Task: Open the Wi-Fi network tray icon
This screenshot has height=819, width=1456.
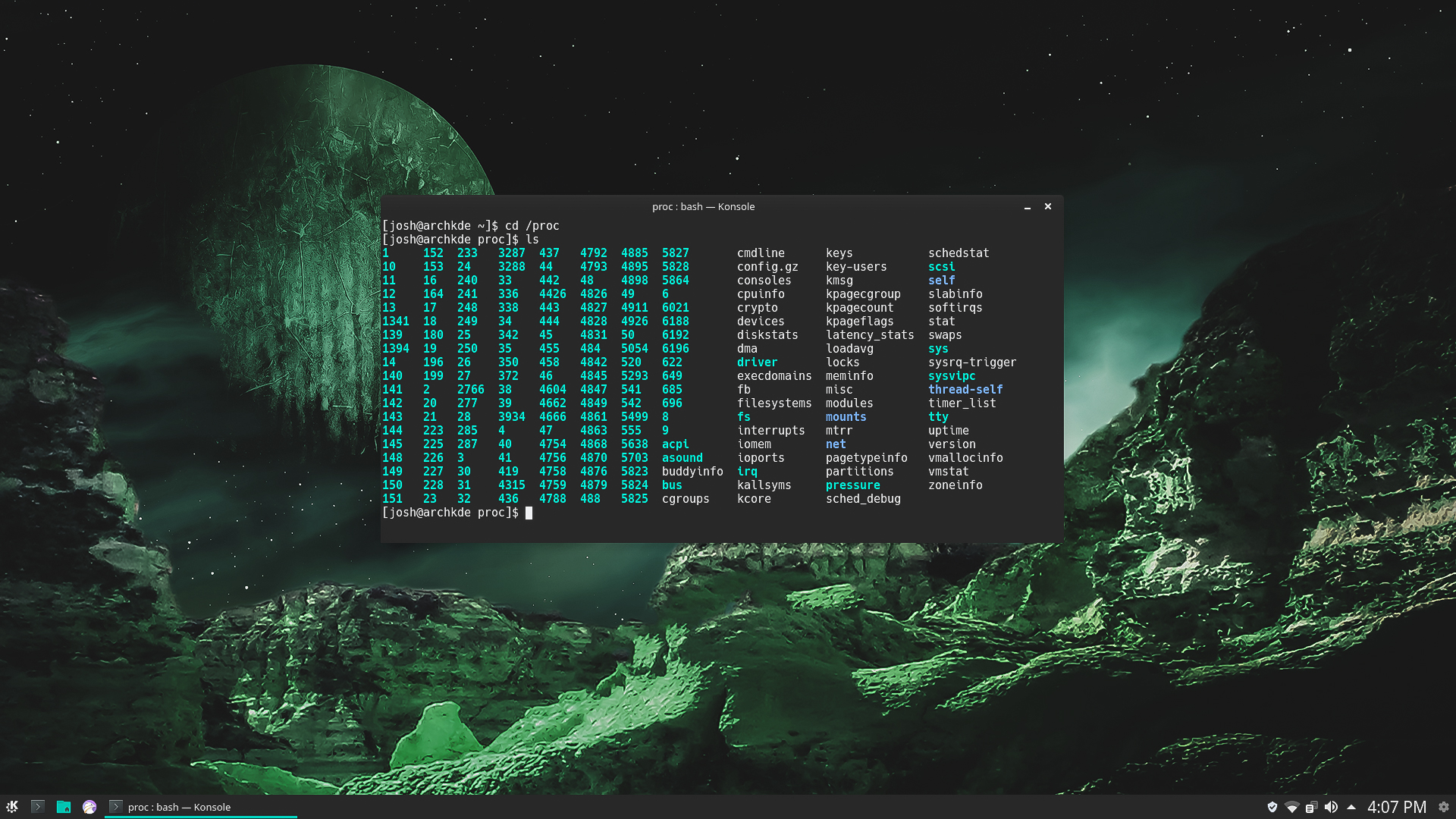Action: click(x=1292, y=807)
